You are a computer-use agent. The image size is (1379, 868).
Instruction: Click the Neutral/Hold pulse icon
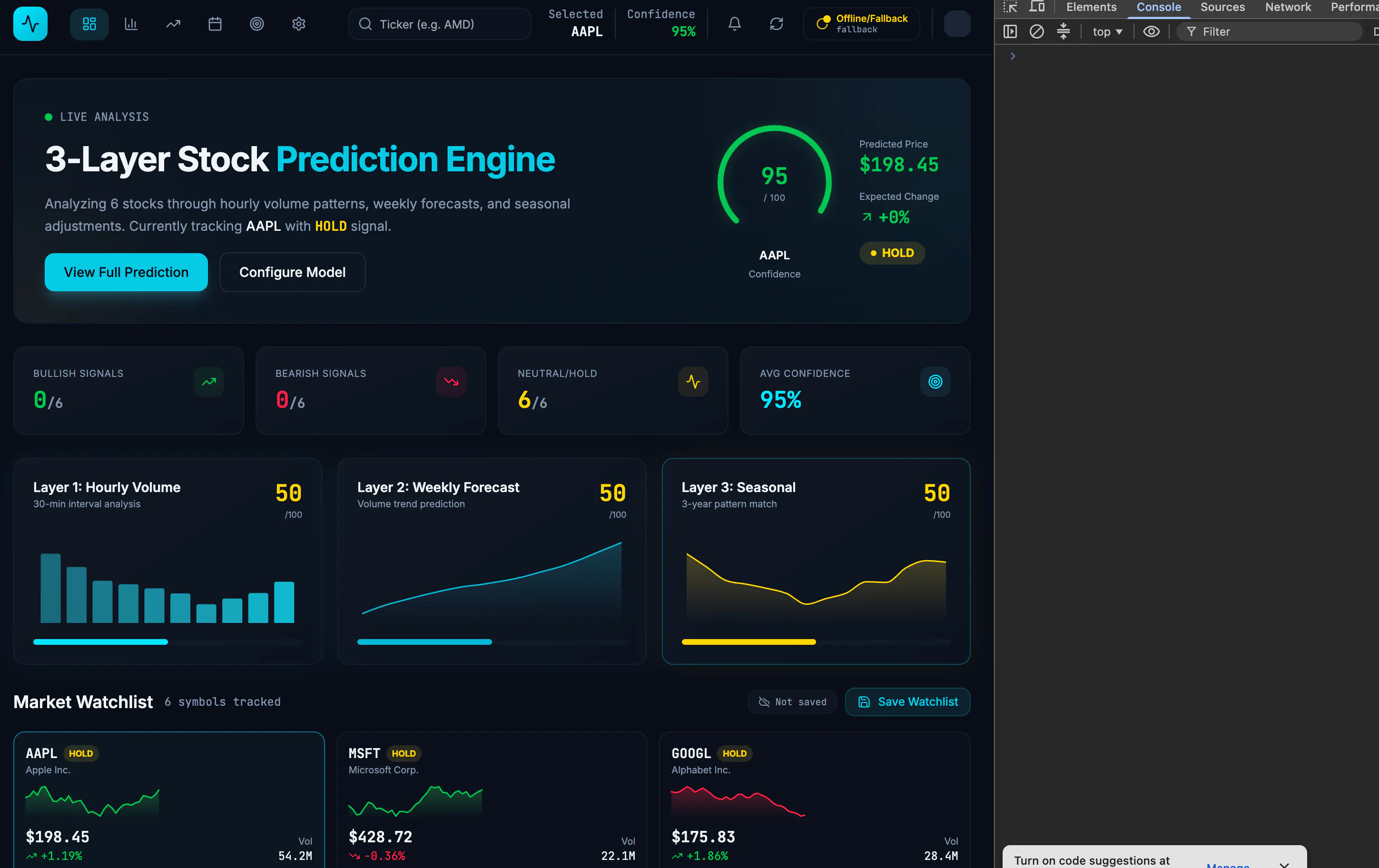(x=693, y=381)
